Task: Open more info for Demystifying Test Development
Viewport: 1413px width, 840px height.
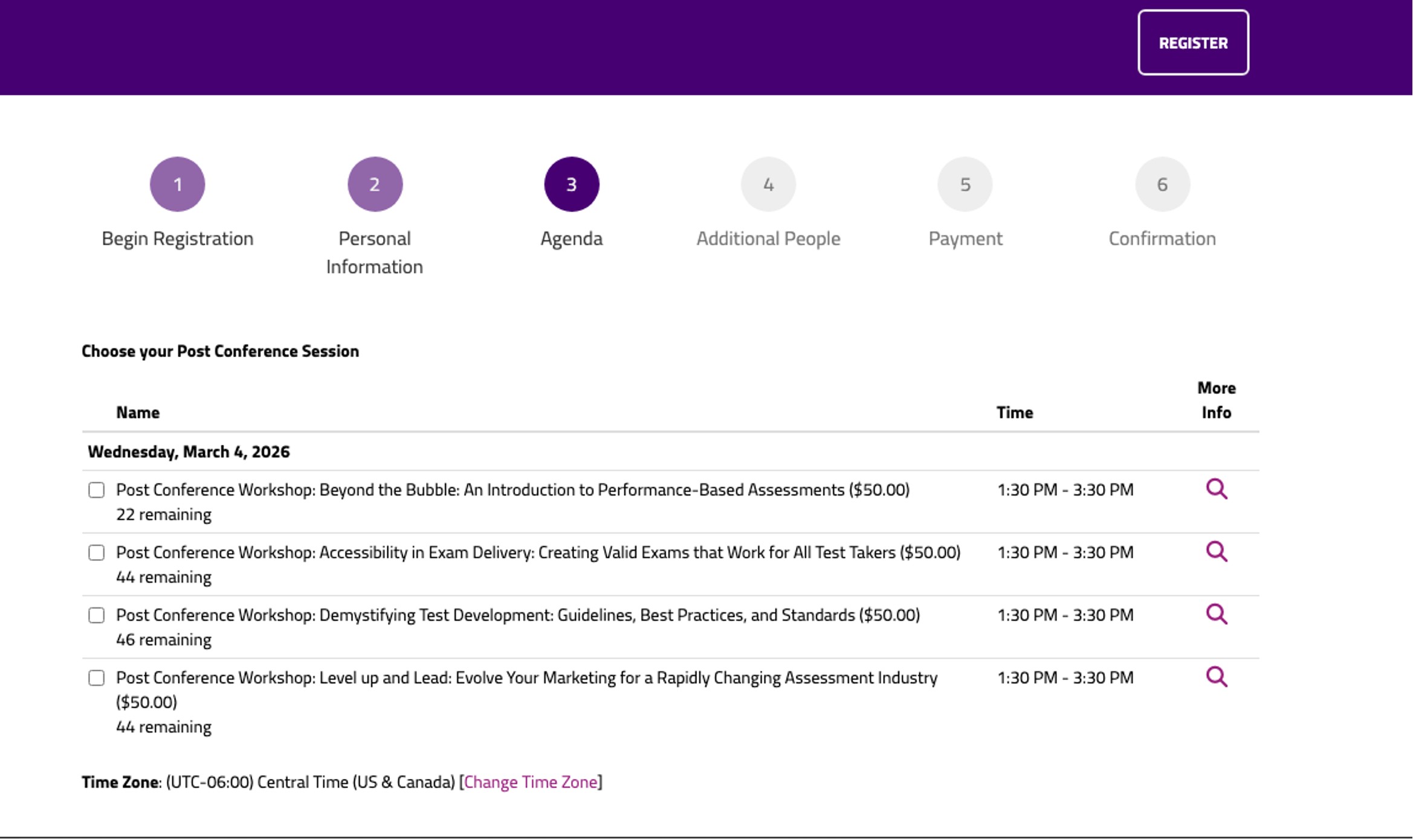Action: [x=1216, y=614]
